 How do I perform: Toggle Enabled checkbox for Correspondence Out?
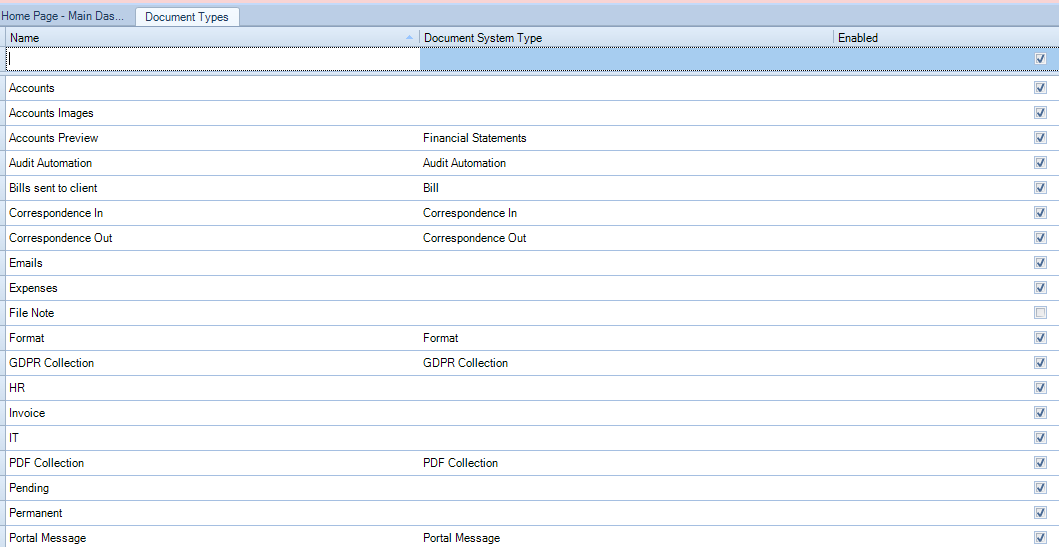(1040, 238)
